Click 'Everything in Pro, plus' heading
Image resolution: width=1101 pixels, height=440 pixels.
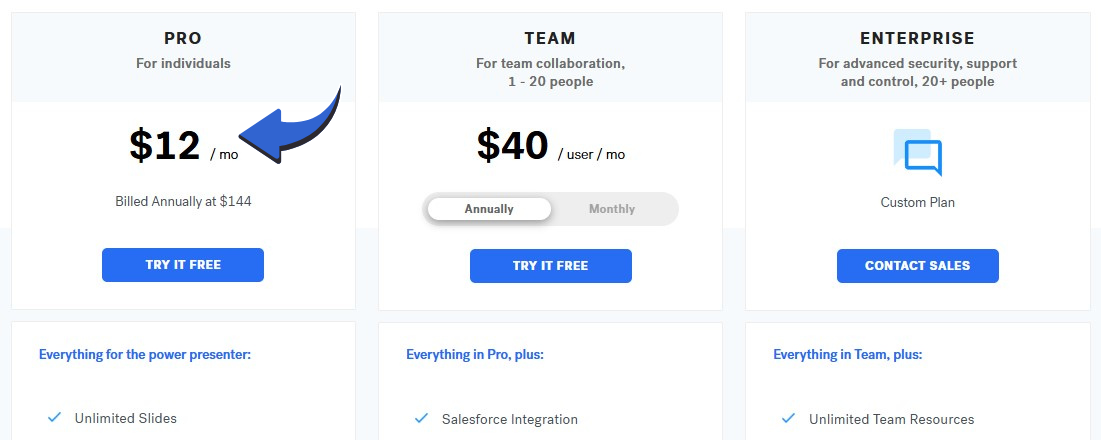pos(475,354)
